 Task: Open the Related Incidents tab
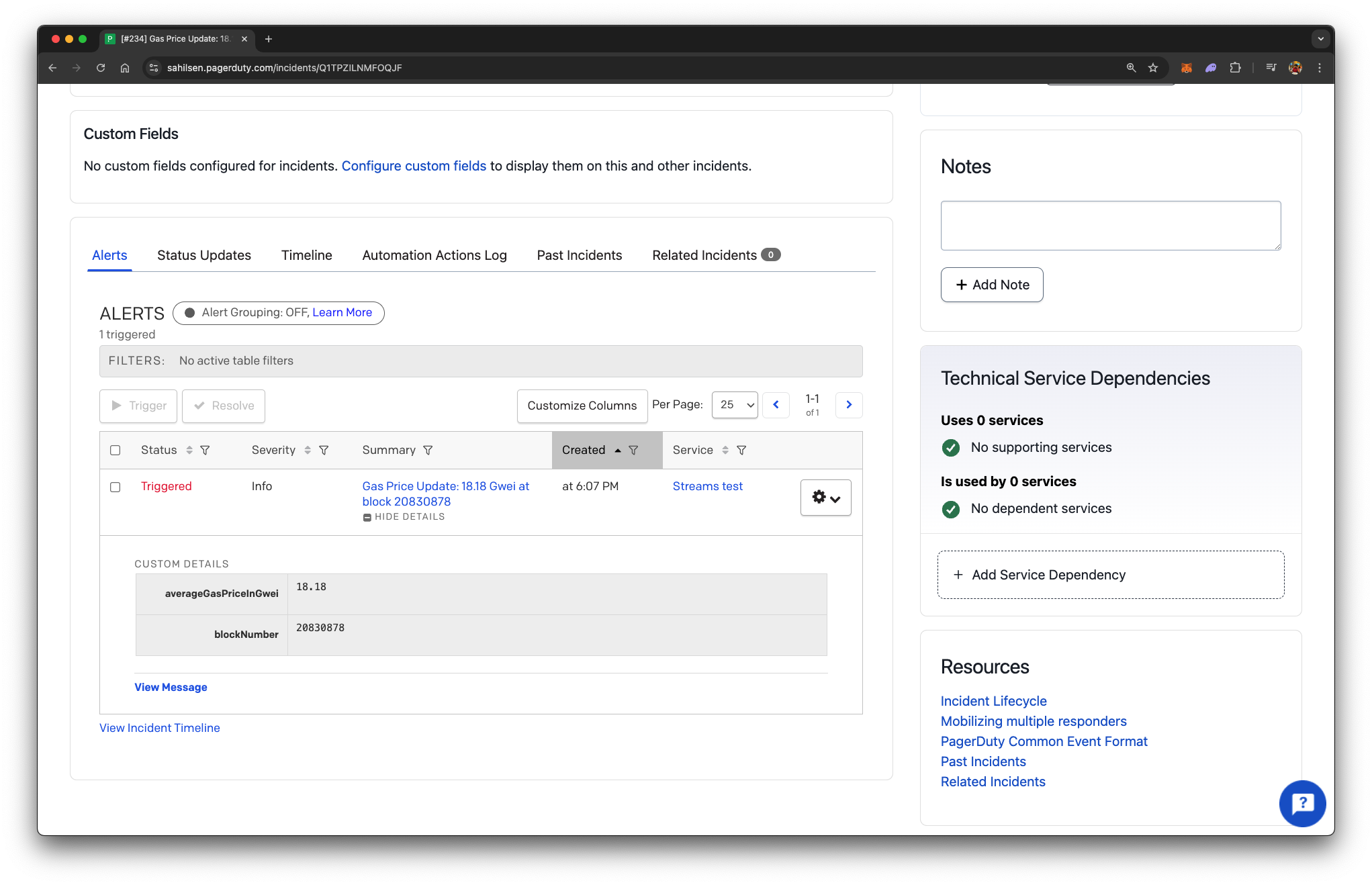716,255
